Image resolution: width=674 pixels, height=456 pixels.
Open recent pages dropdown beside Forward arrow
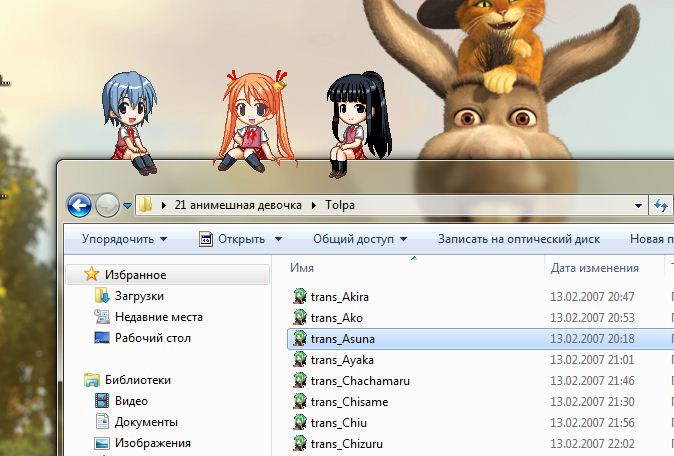point(127,206)
